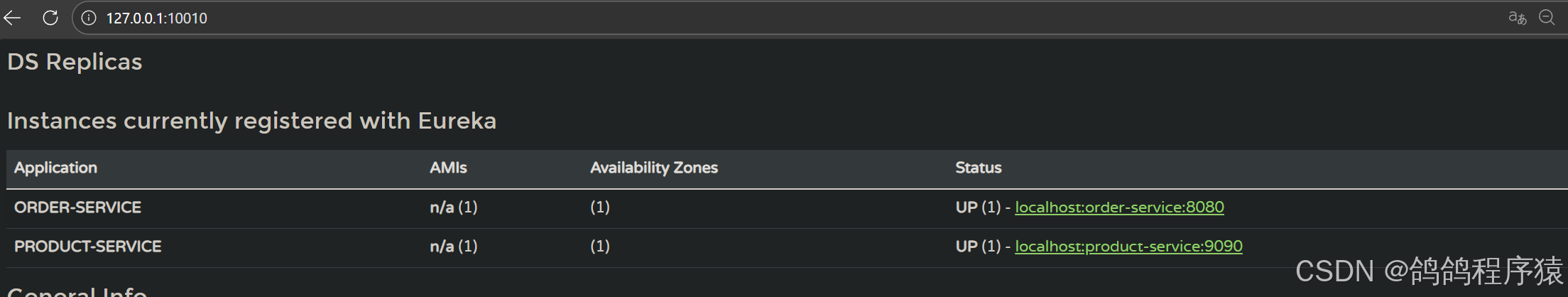Select the ORDER-SERVICE application name
The image size is (1568, 297).
[x=77, y=207]
